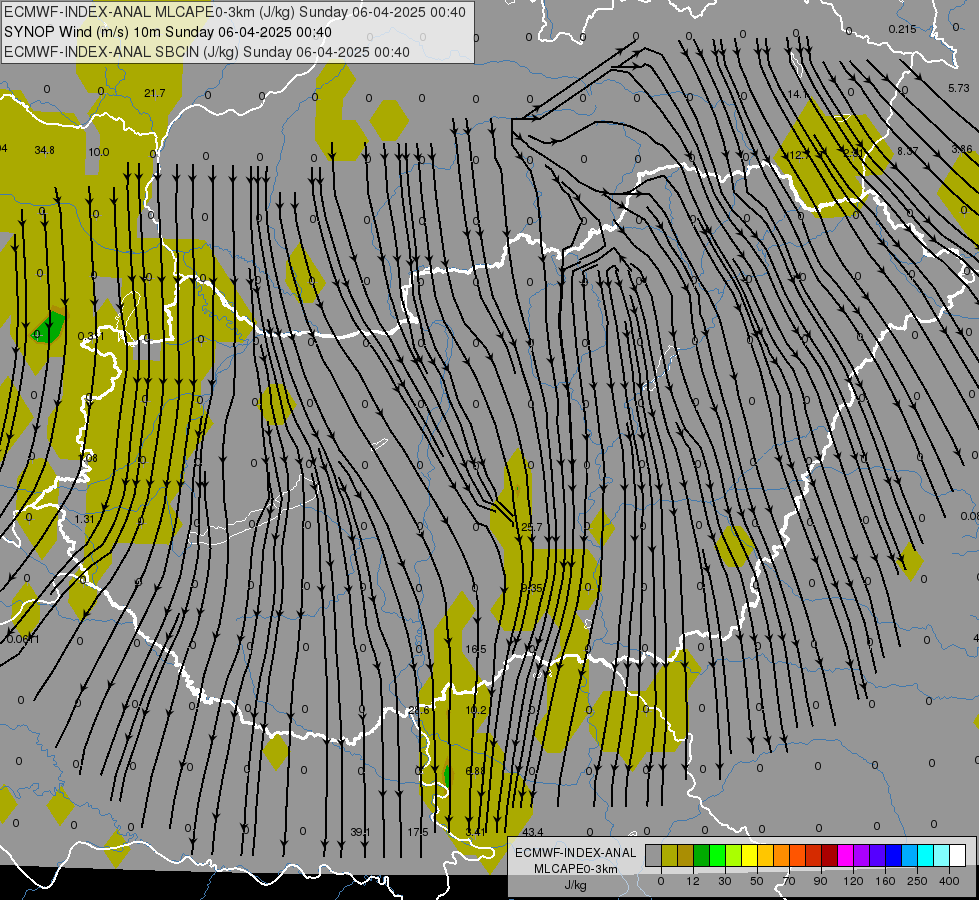Viewport: 979px width, 900px height.
Task: Click the dark green legend swatch
Action: coord(701,856)
